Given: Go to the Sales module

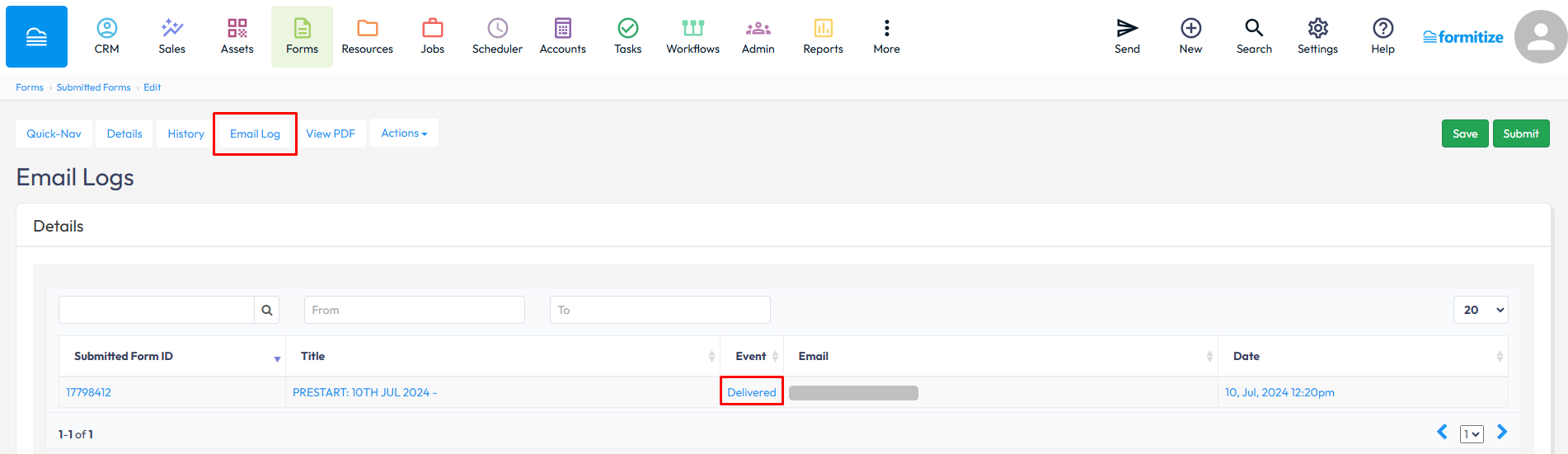Looking at the screenshot, I should point(171,37).
